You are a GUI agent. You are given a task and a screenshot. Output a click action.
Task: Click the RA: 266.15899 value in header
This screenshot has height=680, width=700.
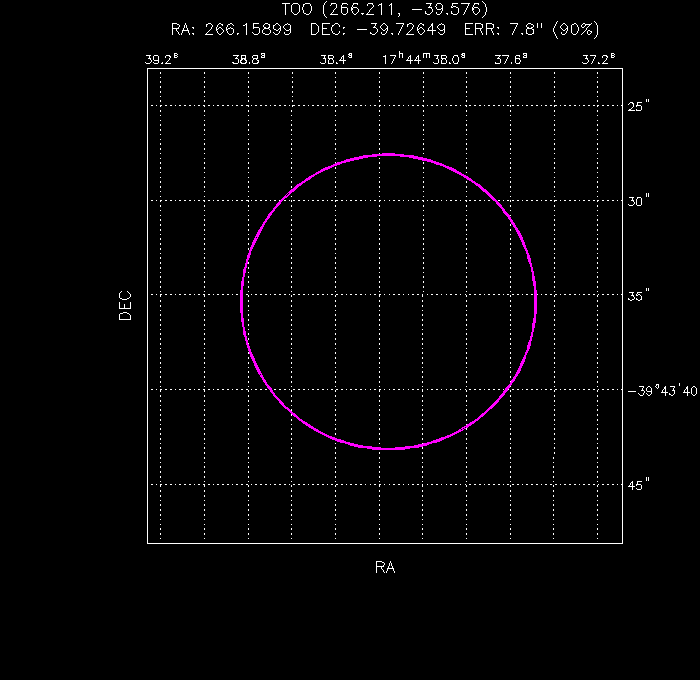point(231,29)
